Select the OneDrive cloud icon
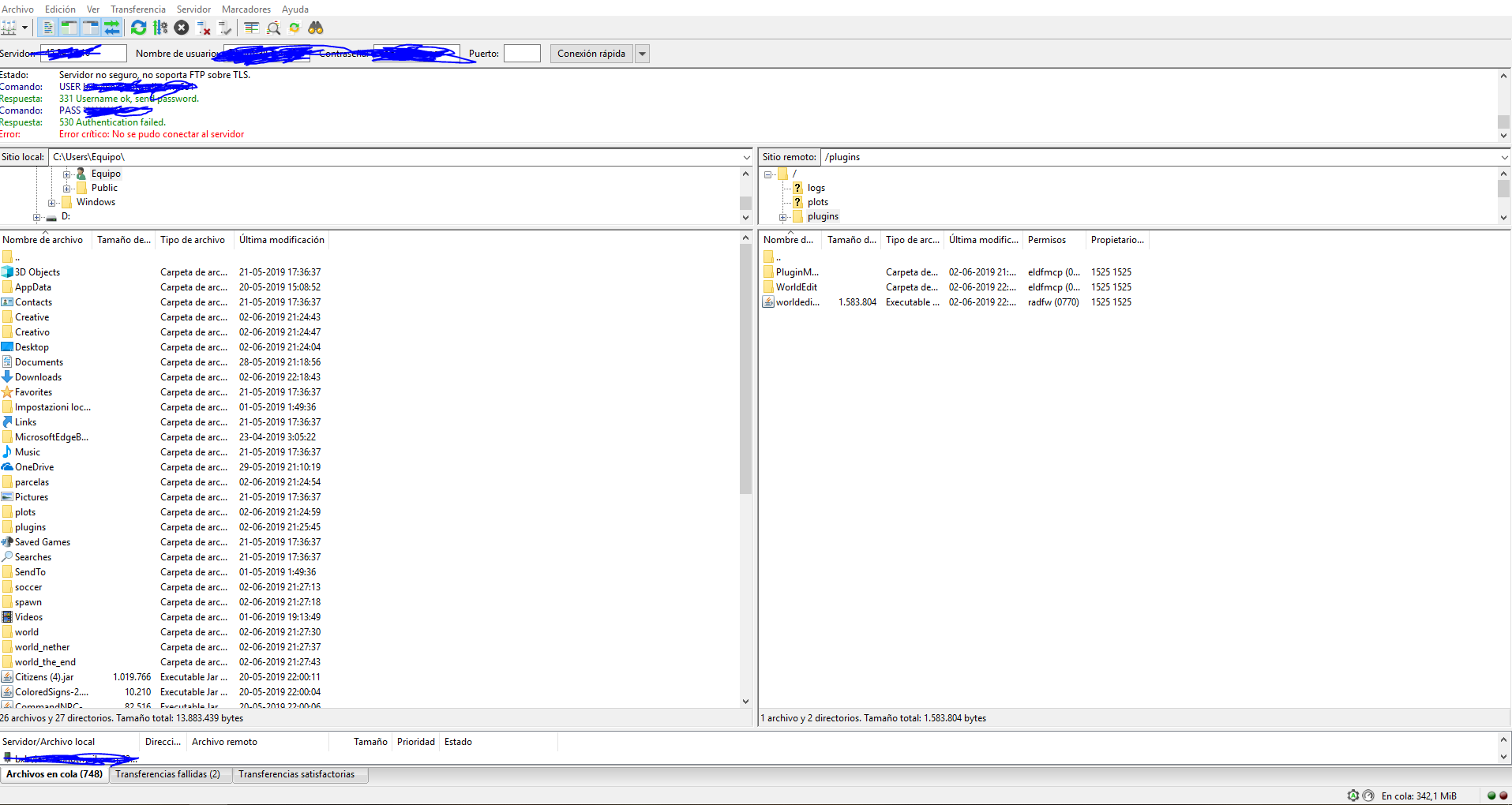This screenshot has height=805, width=1512. (x=7, y=467)
